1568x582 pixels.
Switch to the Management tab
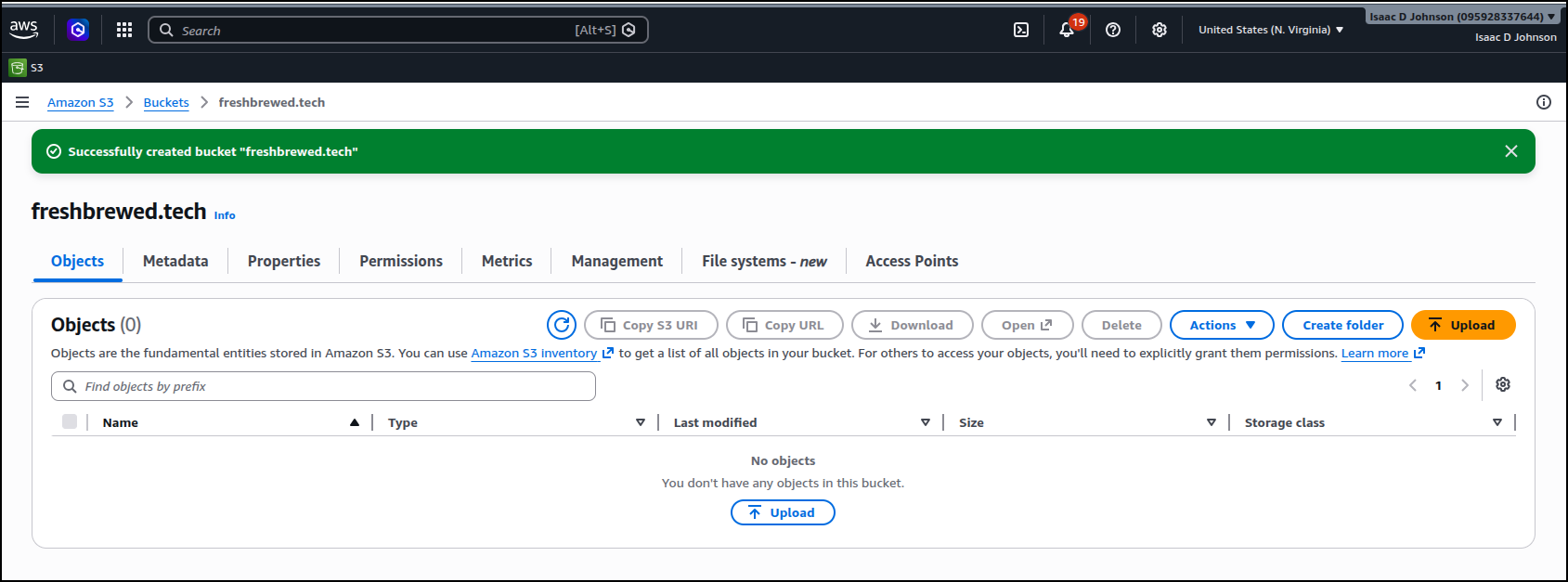617,261
